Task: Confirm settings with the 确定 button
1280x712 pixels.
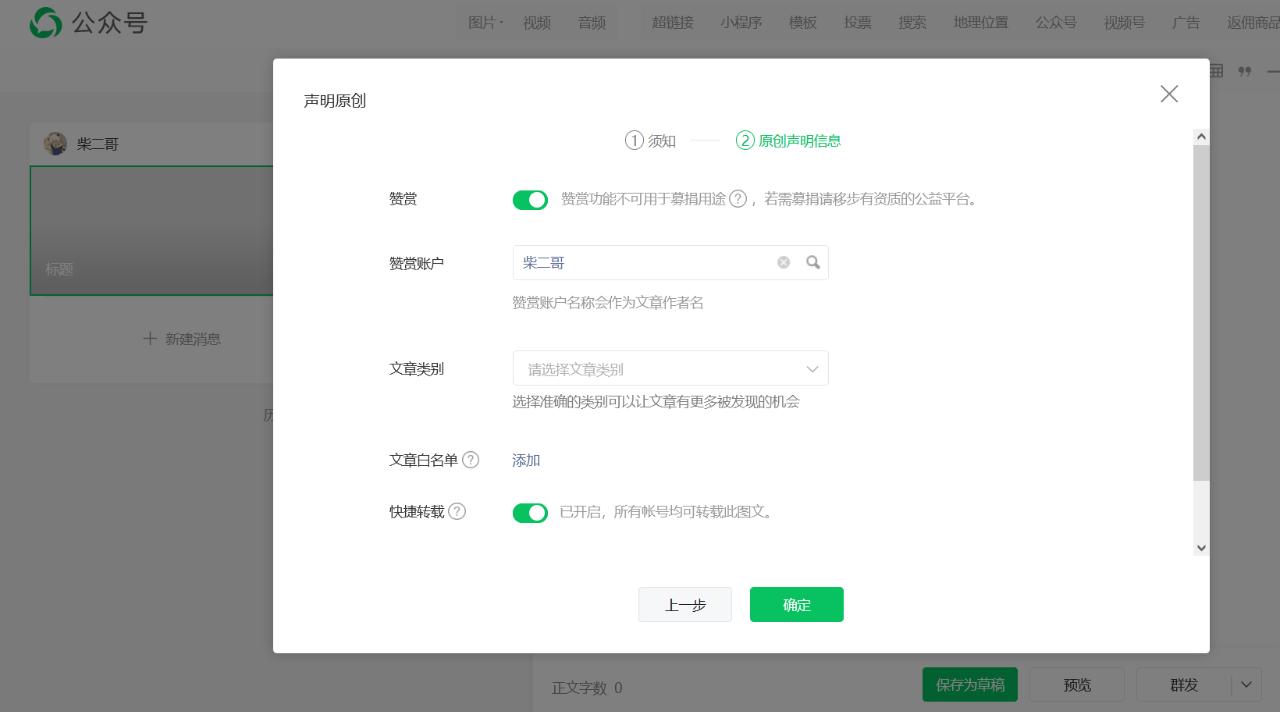Action: (x=796, y=604)
